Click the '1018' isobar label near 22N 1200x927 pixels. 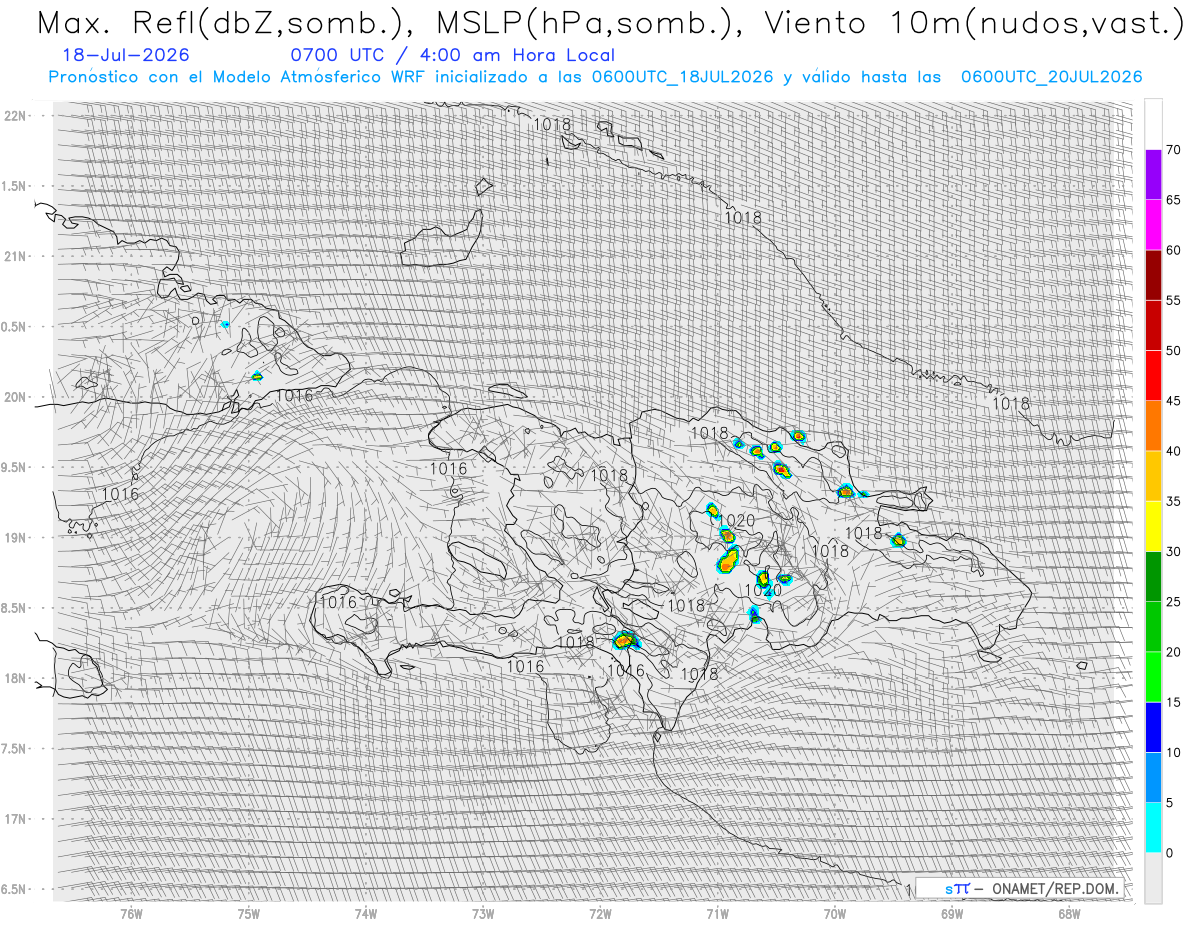552,125
